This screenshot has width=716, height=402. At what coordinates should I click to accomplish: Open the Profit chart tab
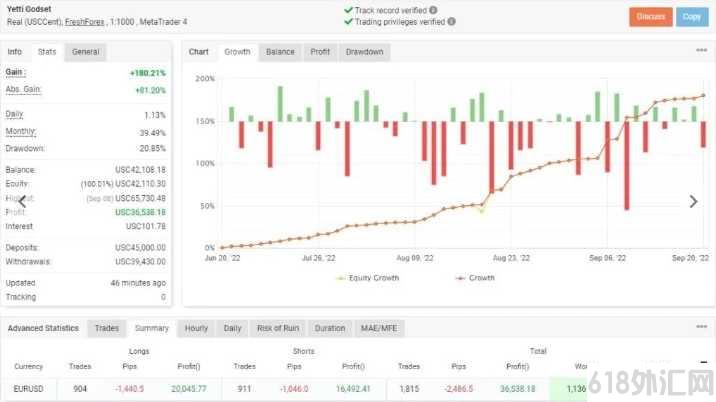pos(320,52)
